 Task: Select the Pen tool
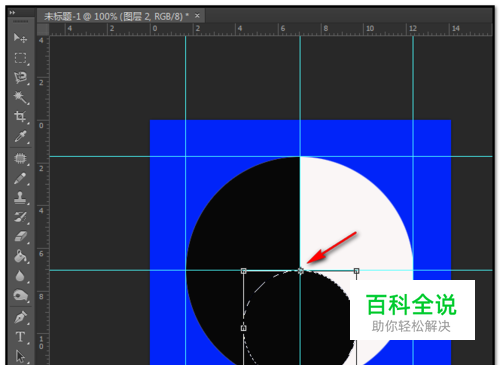coord(20,317)
